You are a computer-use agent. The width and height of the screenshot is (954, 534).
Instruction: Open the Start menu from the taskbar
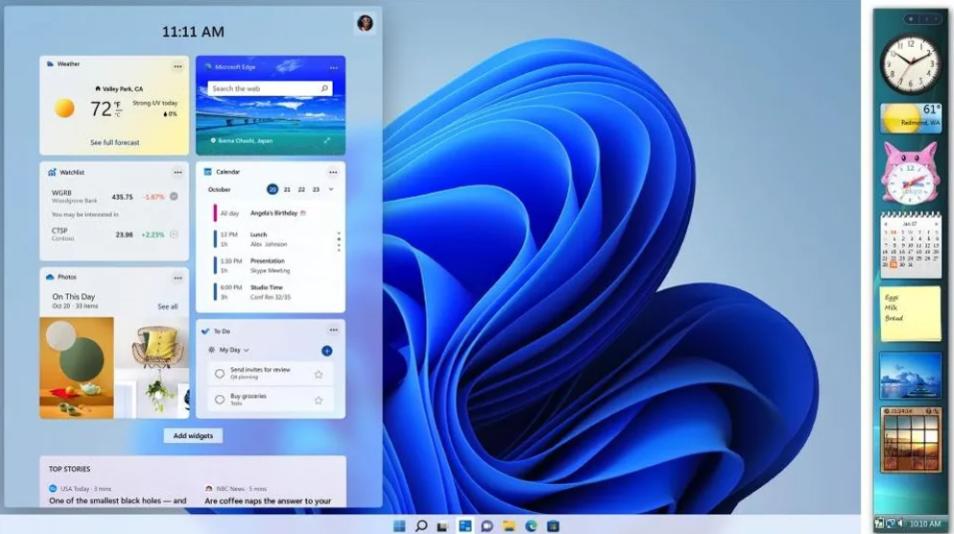399,525
